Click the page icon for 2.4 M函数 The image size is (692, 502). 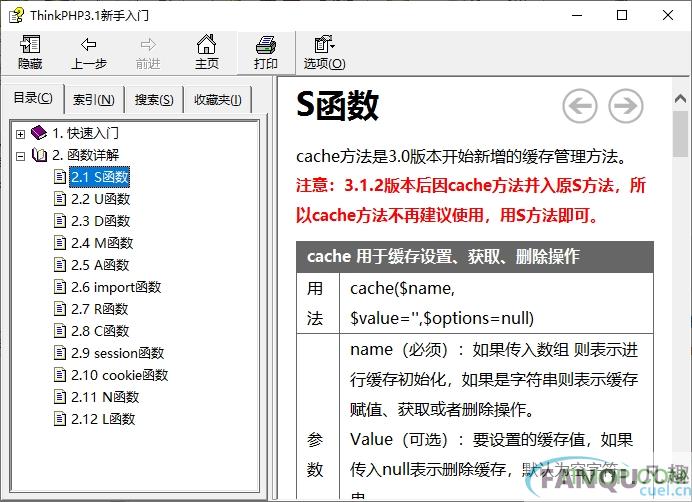click(60, 243)
